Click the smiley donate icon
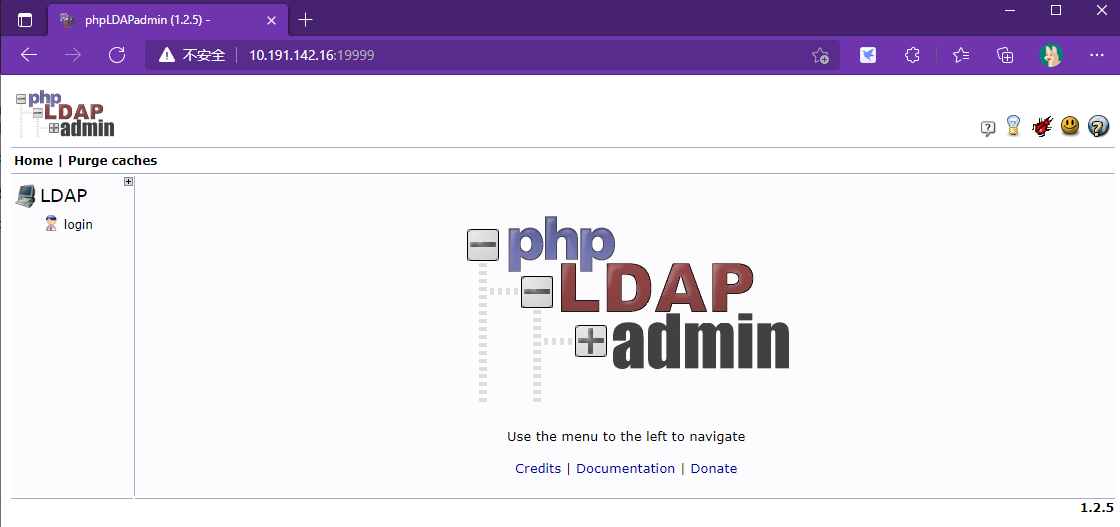This screenshot has width=1120, height=527. point(1070,126)
